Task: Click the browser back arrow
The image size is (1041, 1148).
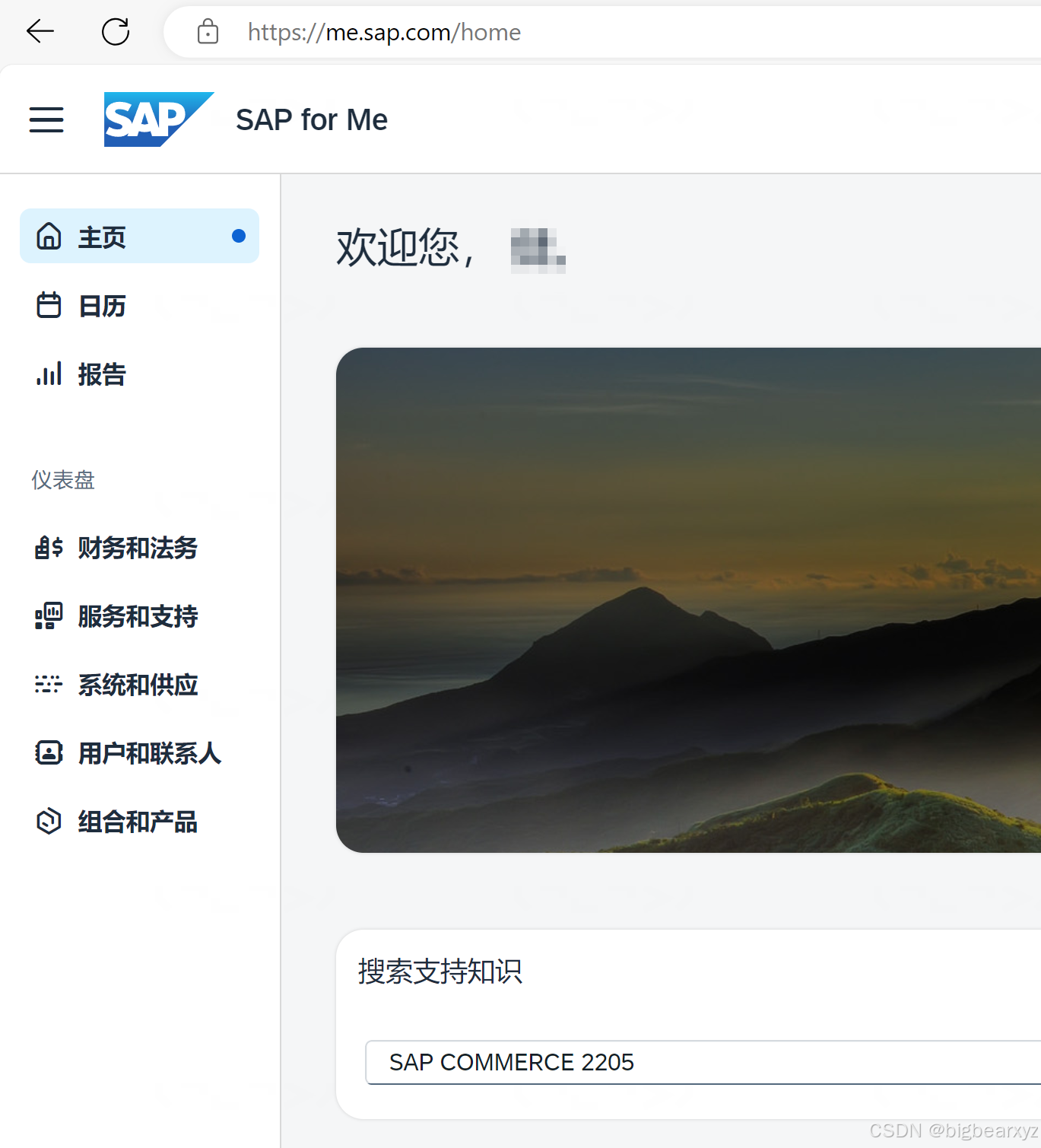Action: 40,31
